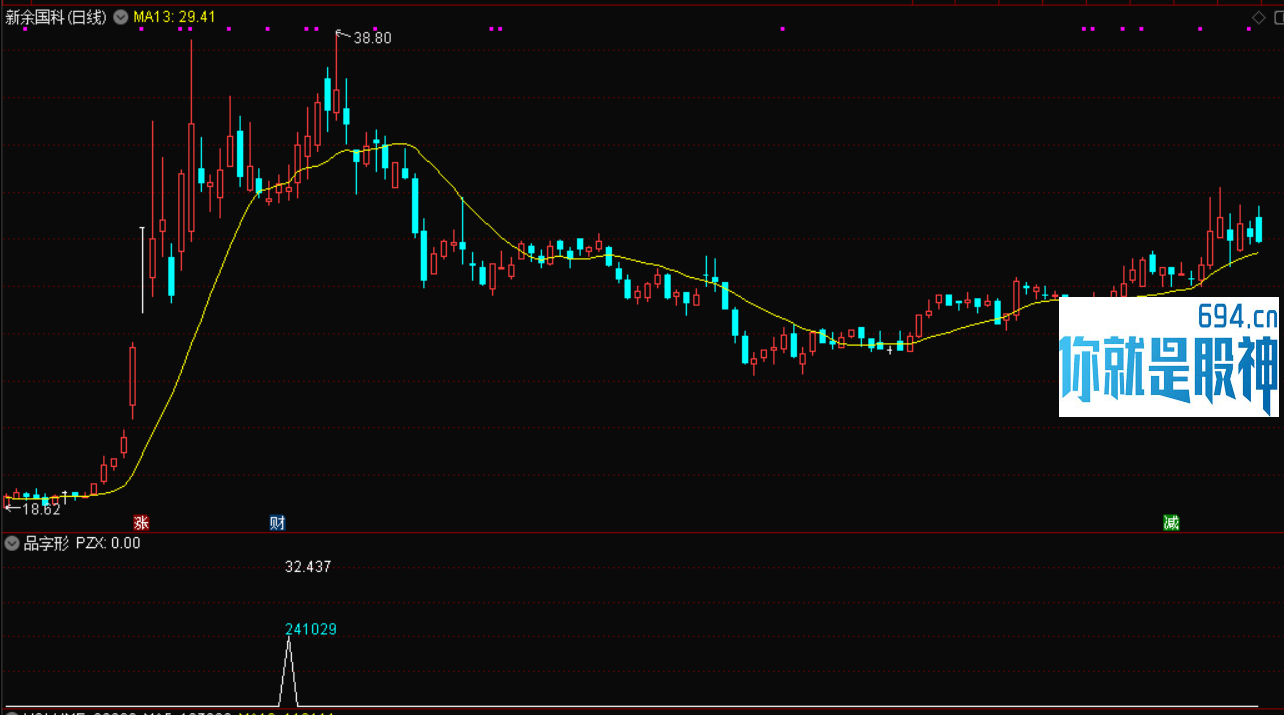
Task: Open the dropdown next to 新余国科(日线)
Action: [121, 17]
